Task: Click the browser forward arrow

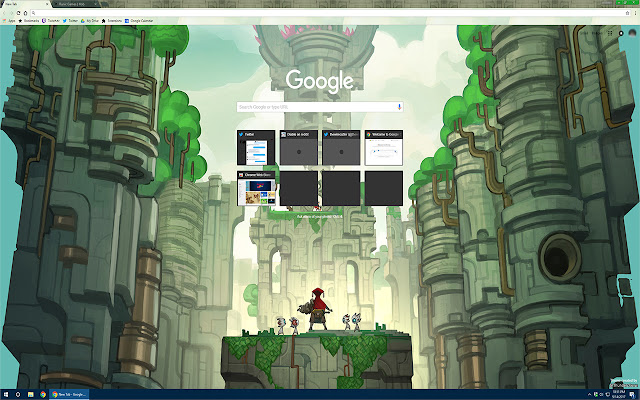Action: pos(11,13)
